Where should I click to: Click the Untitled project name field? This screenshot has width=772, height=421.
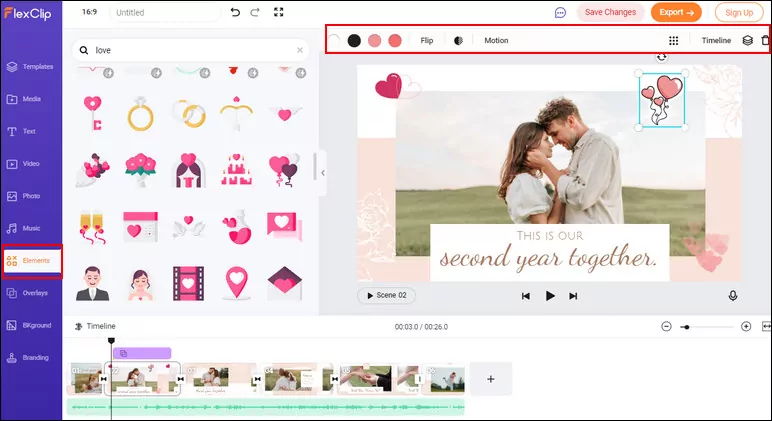tap(165, 12)
